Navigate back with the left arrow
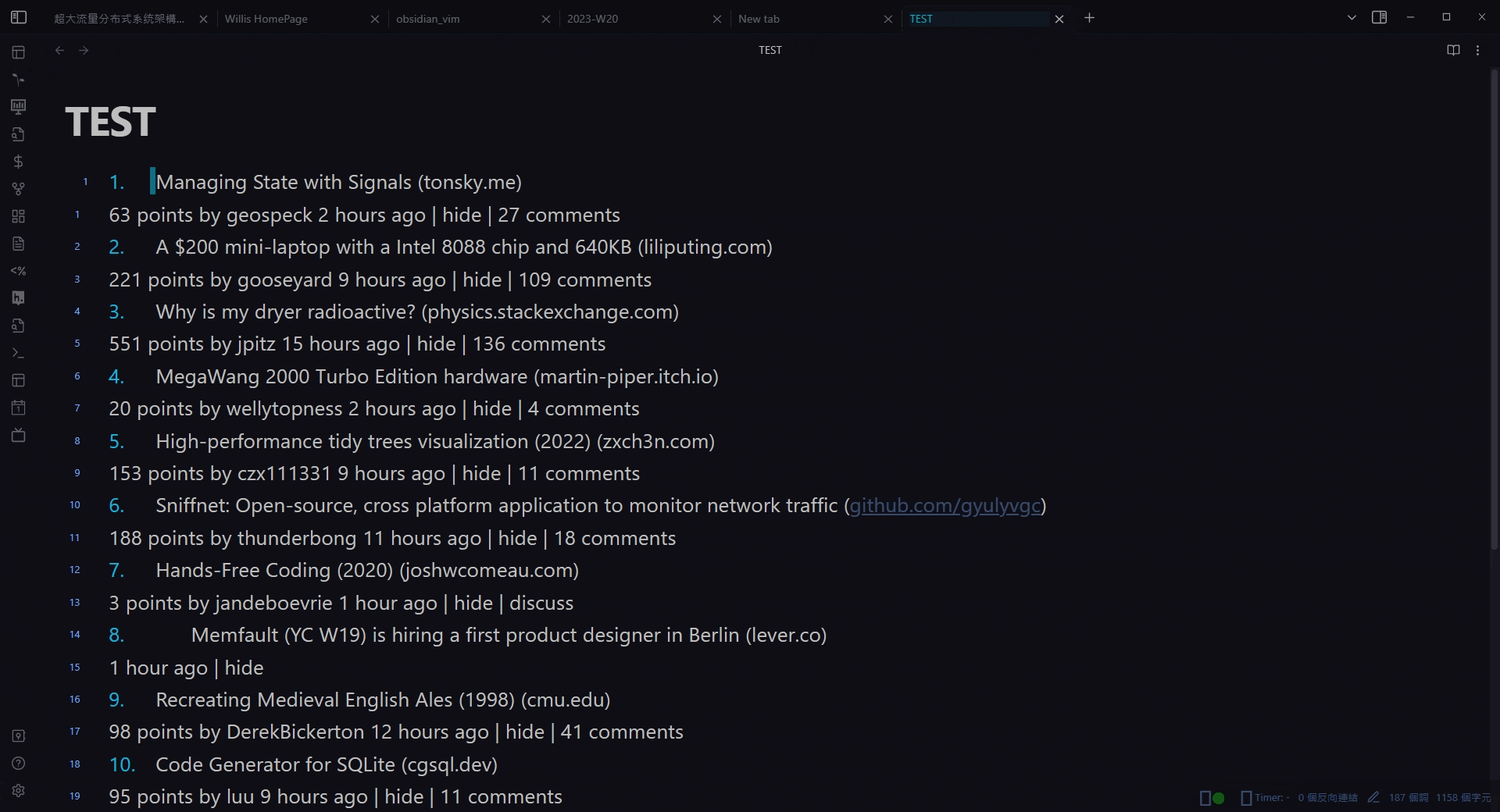1500x812 pixels. 59,50
